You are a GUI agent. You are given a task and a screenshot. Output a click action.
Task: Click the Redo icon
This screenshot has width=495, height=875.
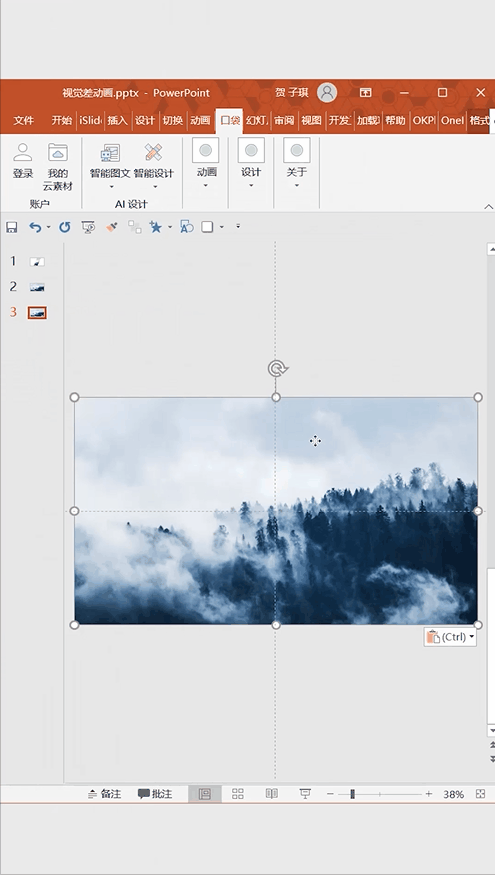click(65, 227)
